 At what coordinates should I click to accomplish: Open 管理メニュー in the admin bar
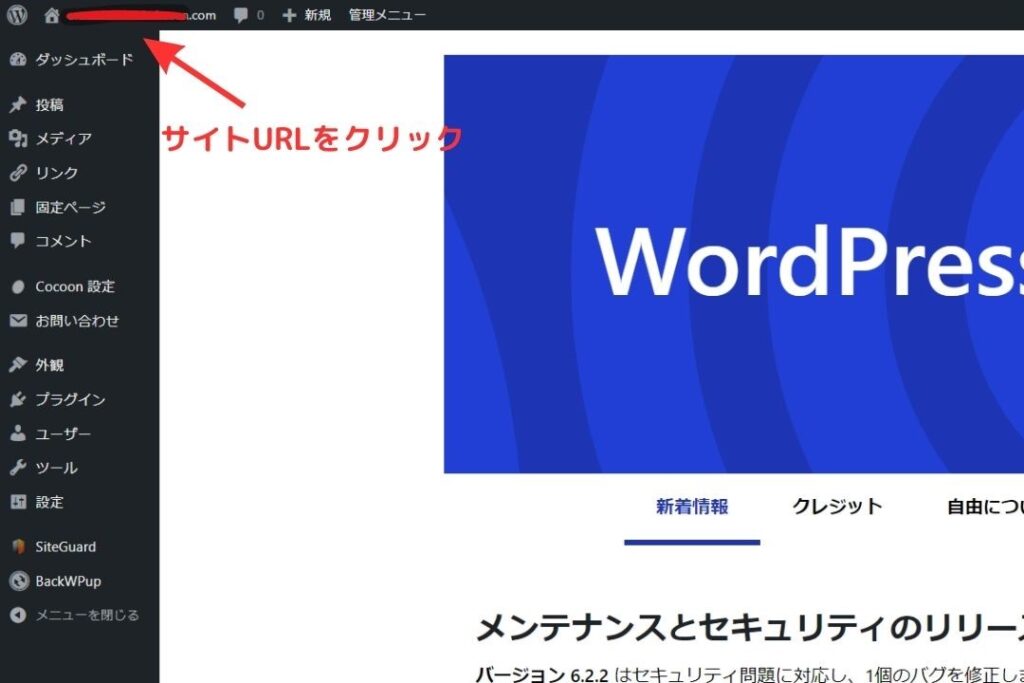tap(387, 15)
